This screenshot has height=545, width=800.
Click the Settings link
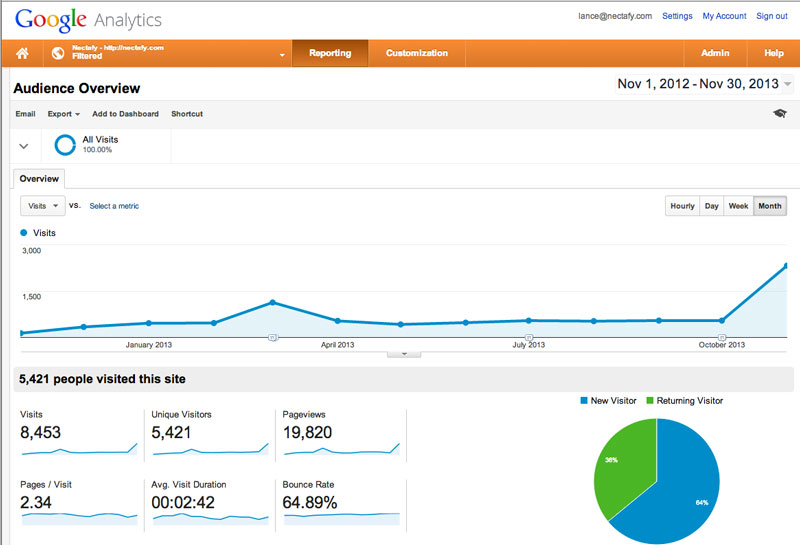click(677, 16)
